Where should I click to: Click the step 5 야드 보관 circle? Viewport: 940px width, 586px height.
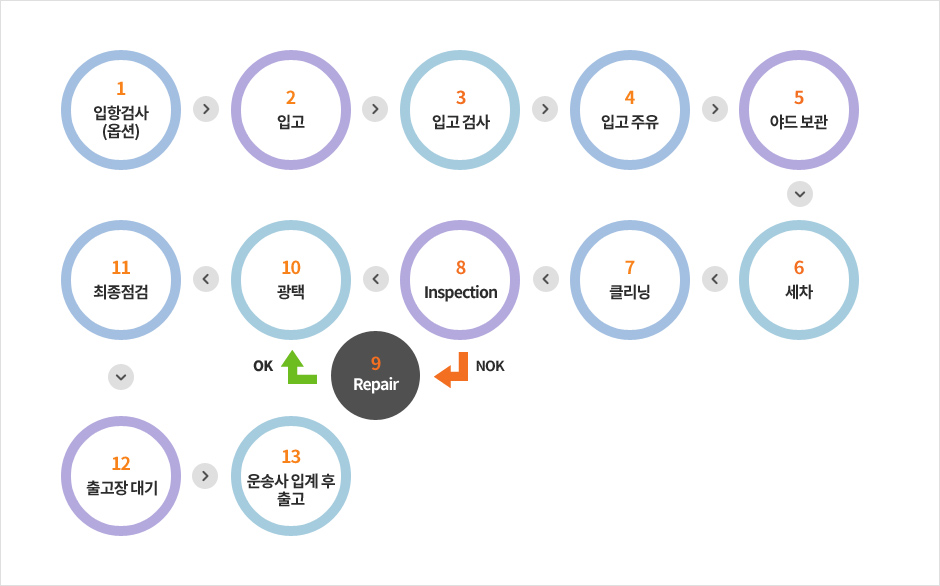[x=799, y=109]
